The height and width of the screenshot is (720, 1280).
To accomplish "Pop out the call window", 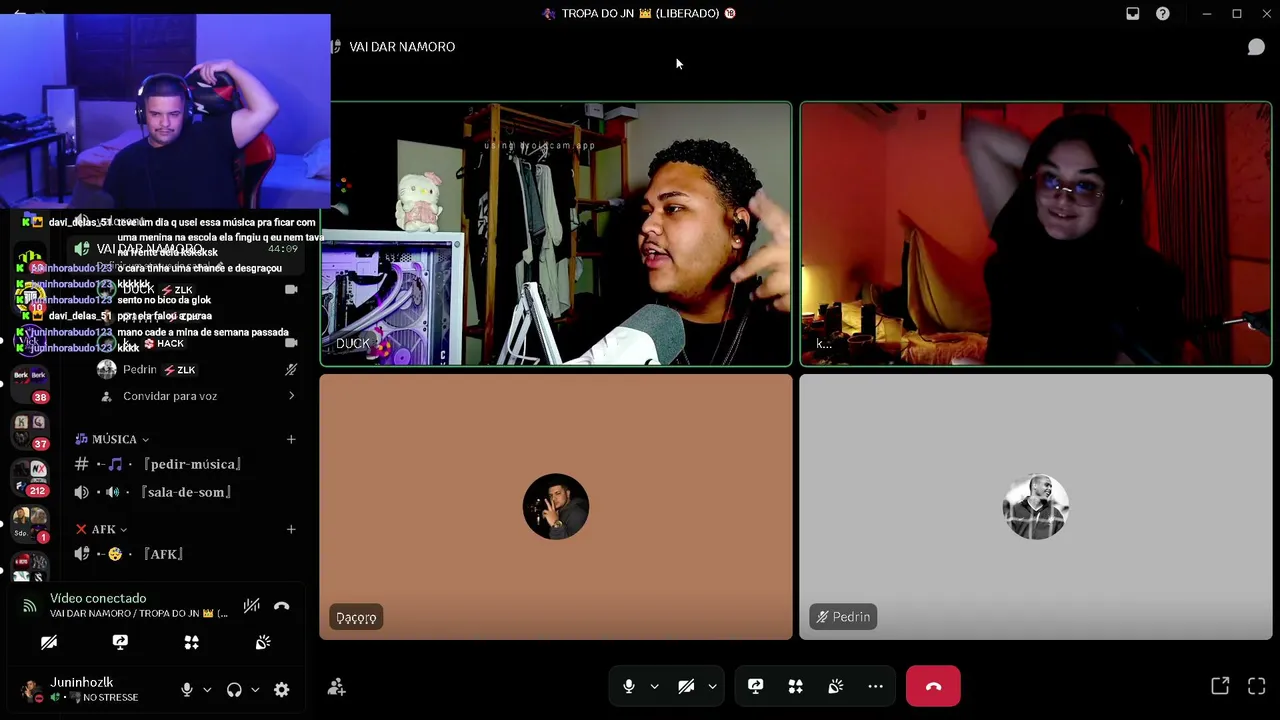I will [1220, 686].
